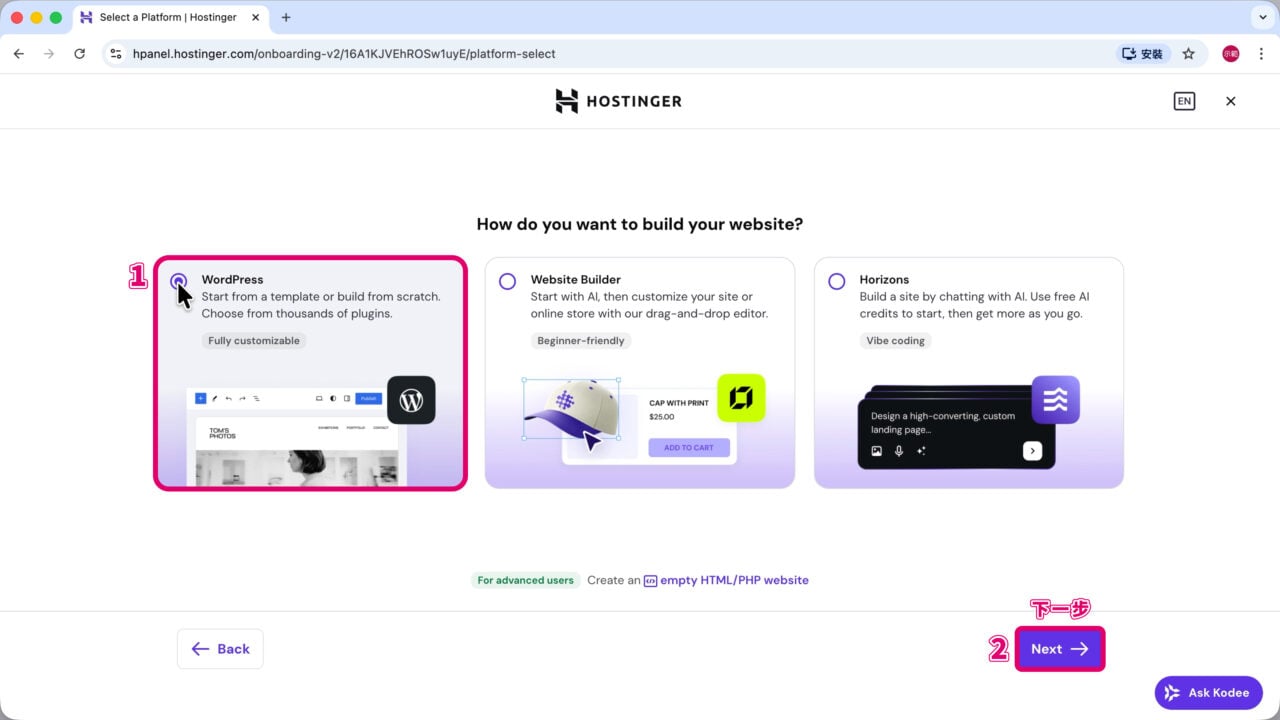The height and width of the screenshot is (720, 1280).
Task: Select the WordPress radio button
Action: click(179, 281)
